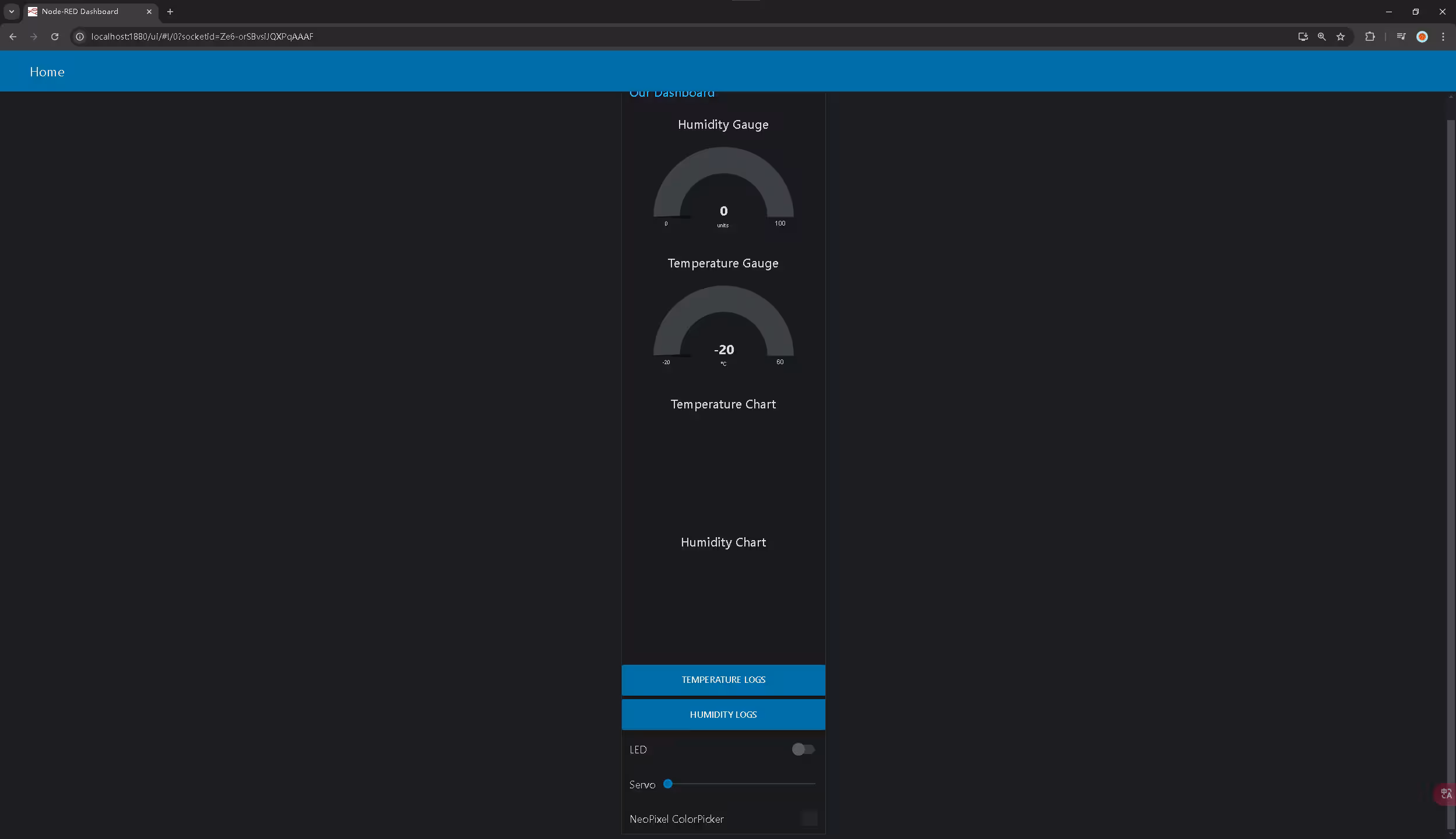Open the media control icon in toolbar
The height and width of the screenshot is (839, 1456).
pyautogui.click(x=1401, y=37)
